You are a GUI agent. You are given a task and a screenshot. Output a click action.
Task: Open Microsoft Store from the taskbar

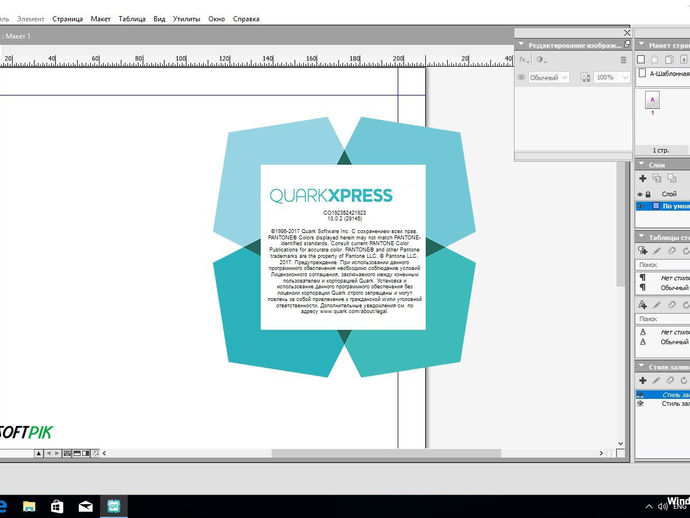[x=57, y=507]
